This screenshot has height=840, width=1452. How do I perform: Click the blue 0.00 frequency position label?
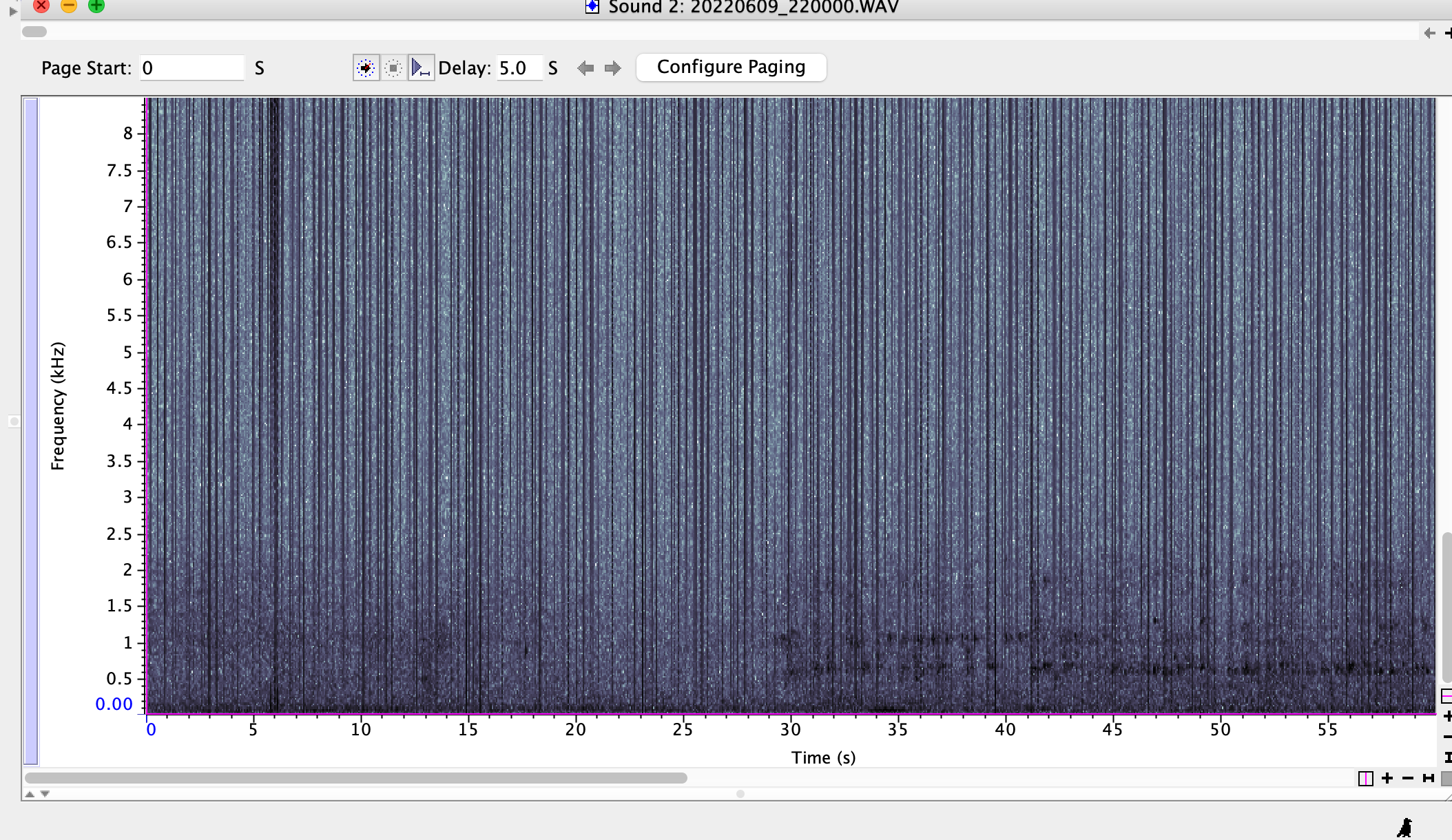[114, 704]
